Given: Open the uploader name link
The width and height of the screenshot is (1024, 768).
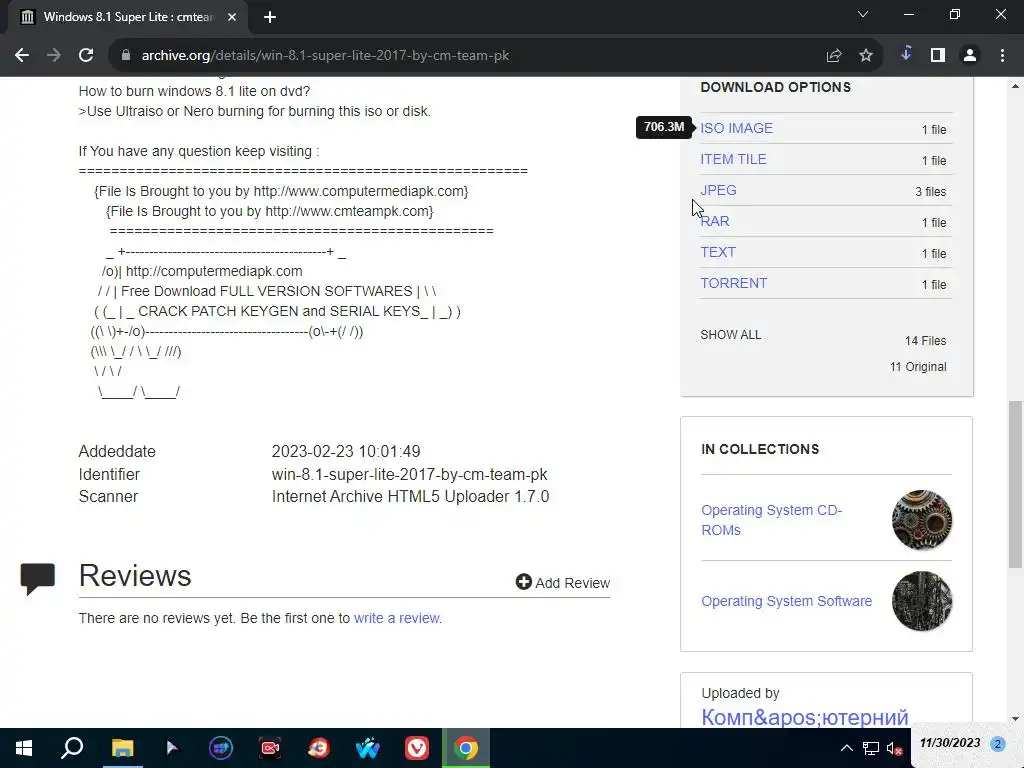Looking at the screenshot, I should pos(804,717).
